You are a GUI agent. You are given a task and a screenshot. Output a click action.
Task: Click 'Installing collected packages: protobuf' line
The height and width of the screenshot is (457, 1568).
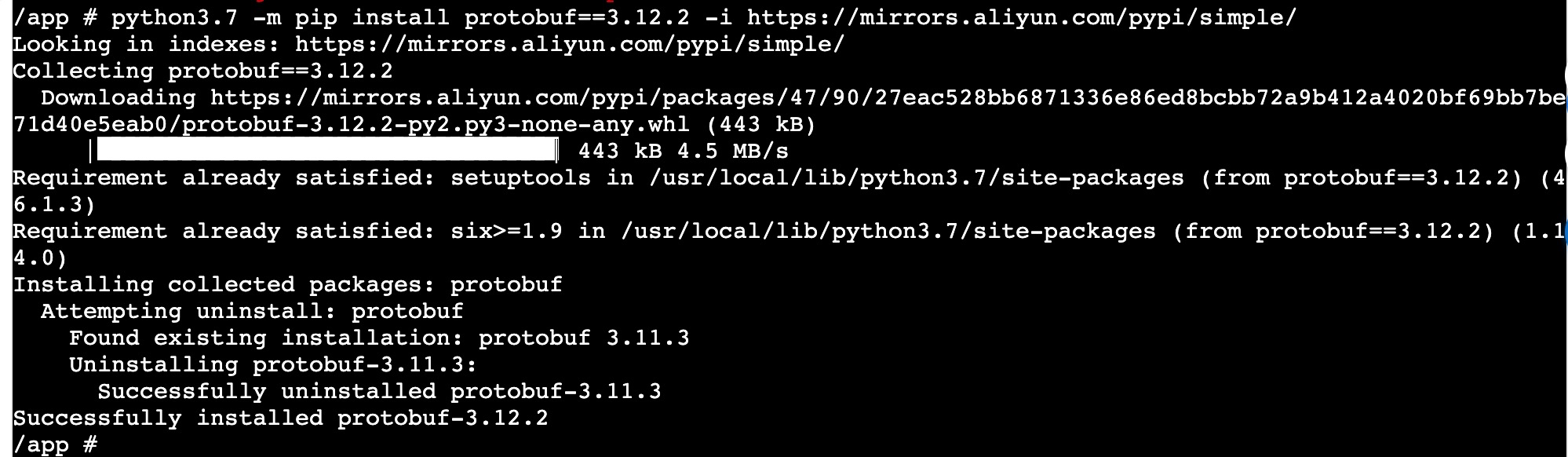point(287,284)
